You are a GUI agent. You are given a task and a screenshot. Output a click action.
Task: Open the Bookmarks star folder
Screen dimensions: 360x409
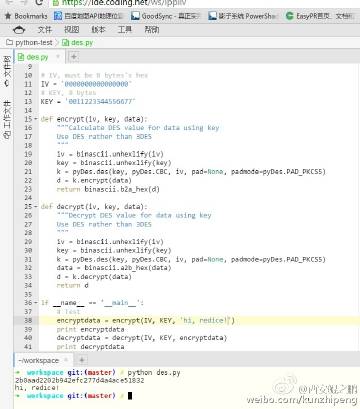tap(26, 16)
